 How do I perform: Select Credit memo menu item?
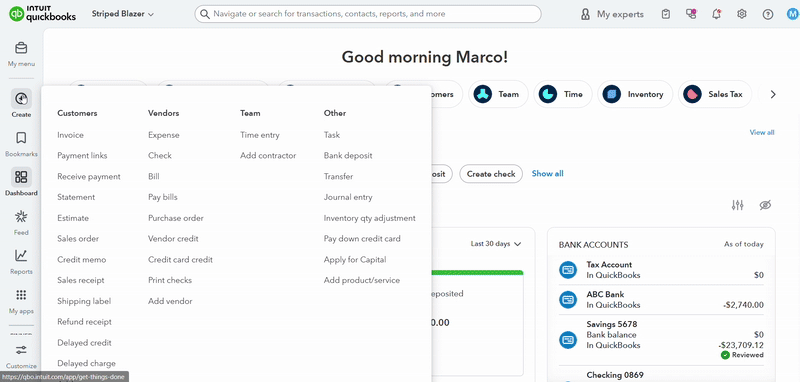[x=82, y=260]
